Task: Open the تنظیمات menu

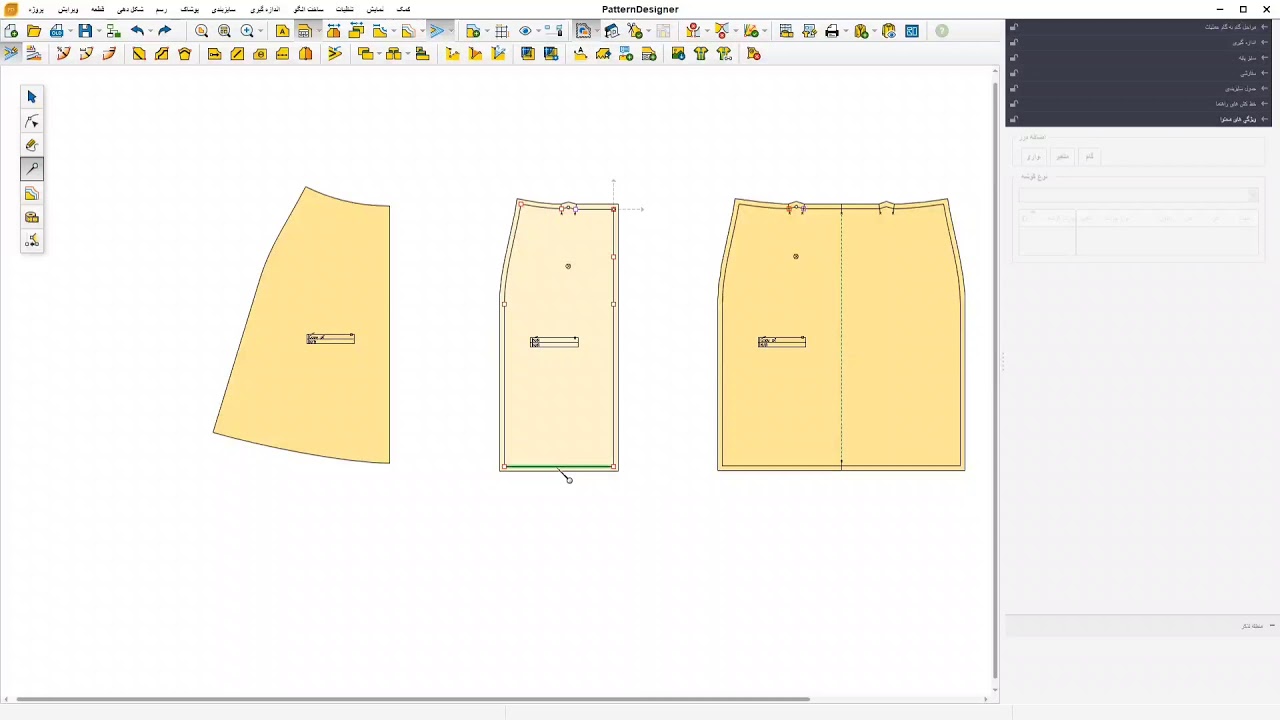Action: (x=344, y=9)
